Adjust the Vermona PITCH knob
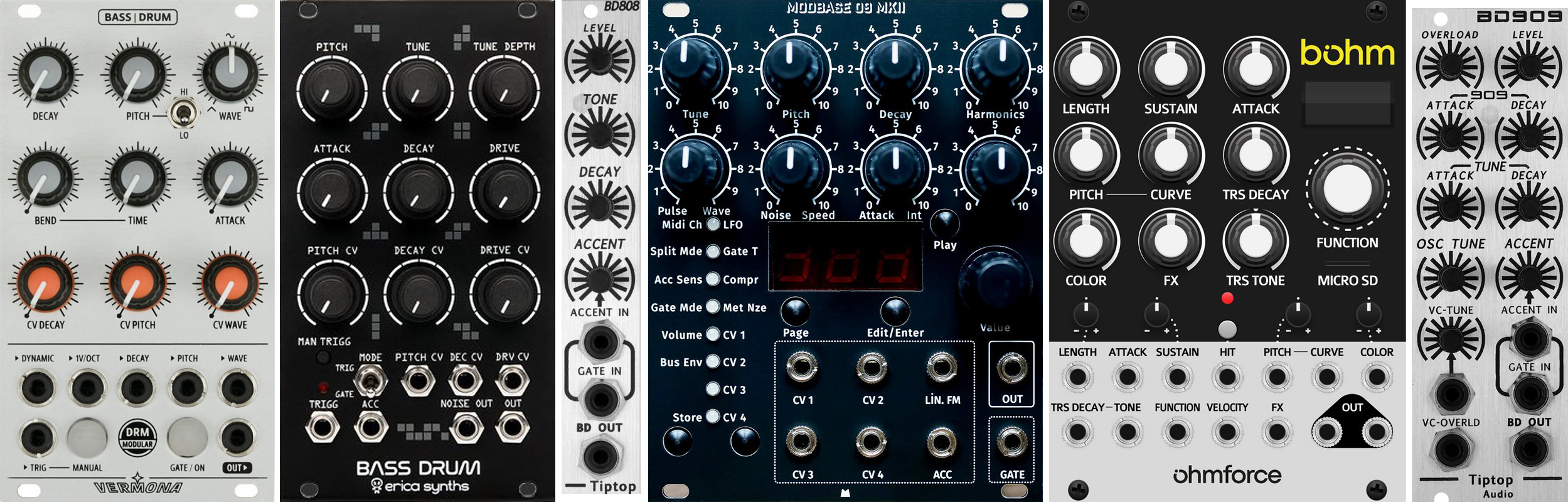Screen dimensions: 1568x502 point(137,75)
